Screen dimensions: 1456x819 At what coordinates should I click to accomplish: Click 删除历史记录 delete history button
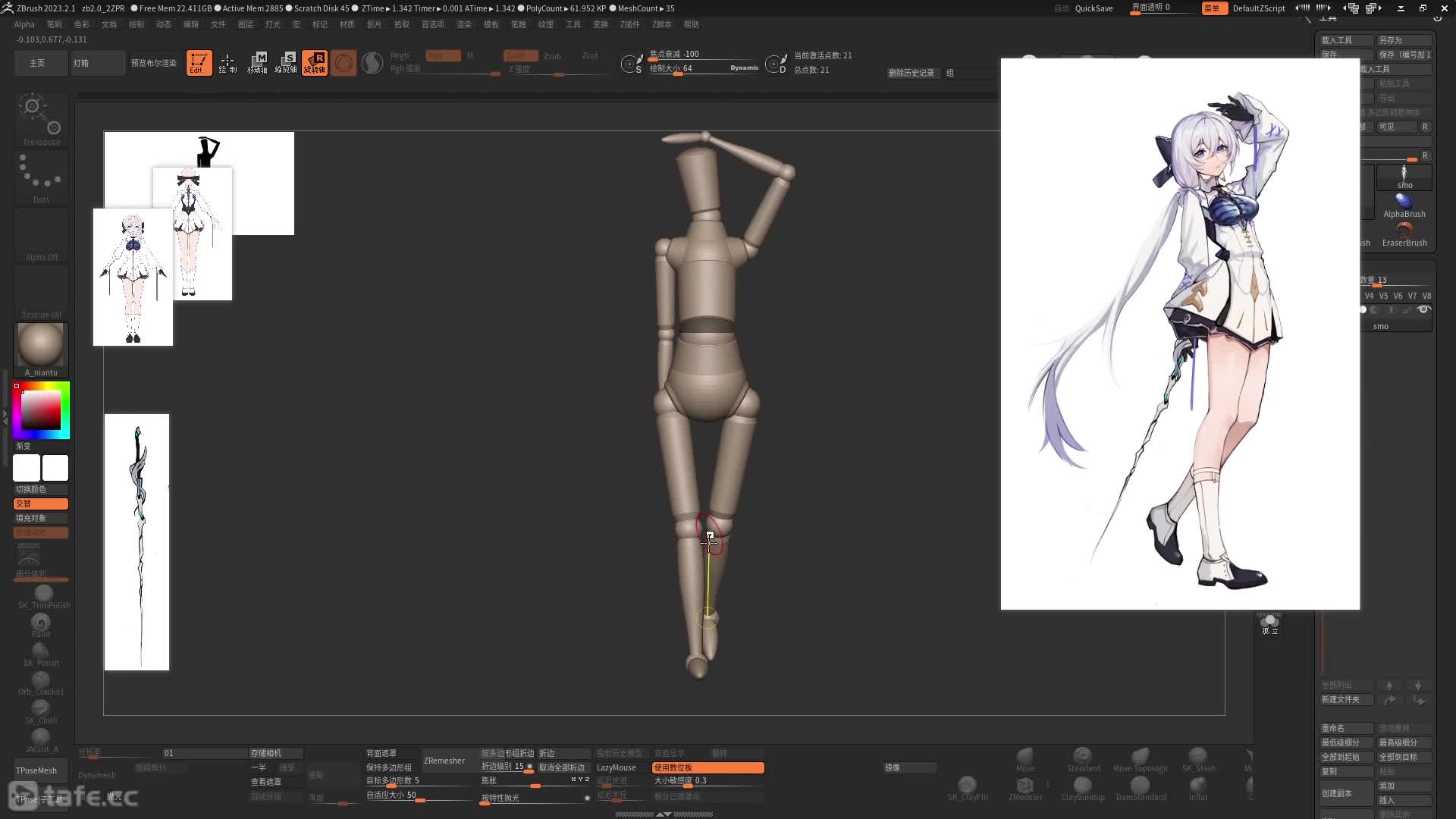point(912,73)
